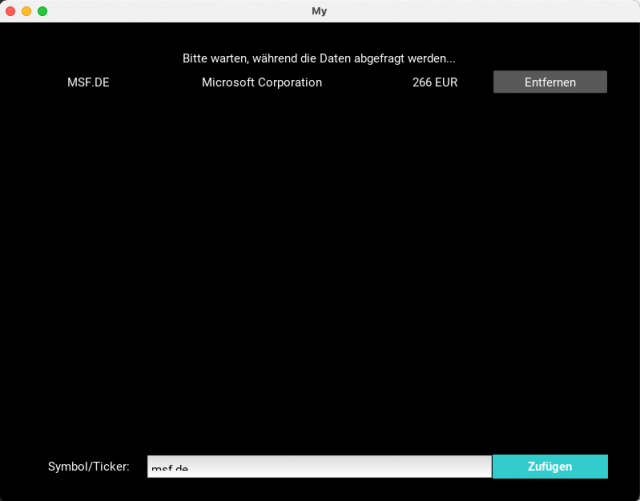Image resolution: width=640 pixels, height=501 pixels.
Task: Maximize the window with the green button
Action: point(43,11)
